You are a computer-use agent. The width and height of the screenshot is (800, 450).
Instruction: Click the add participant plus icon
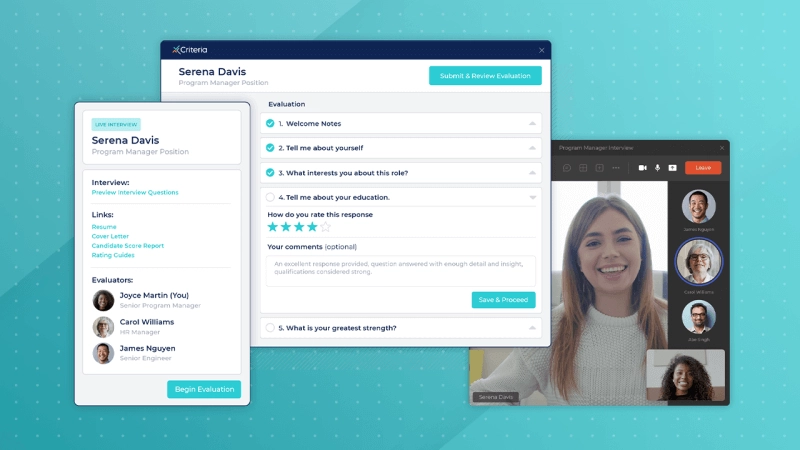click(599, 168)
